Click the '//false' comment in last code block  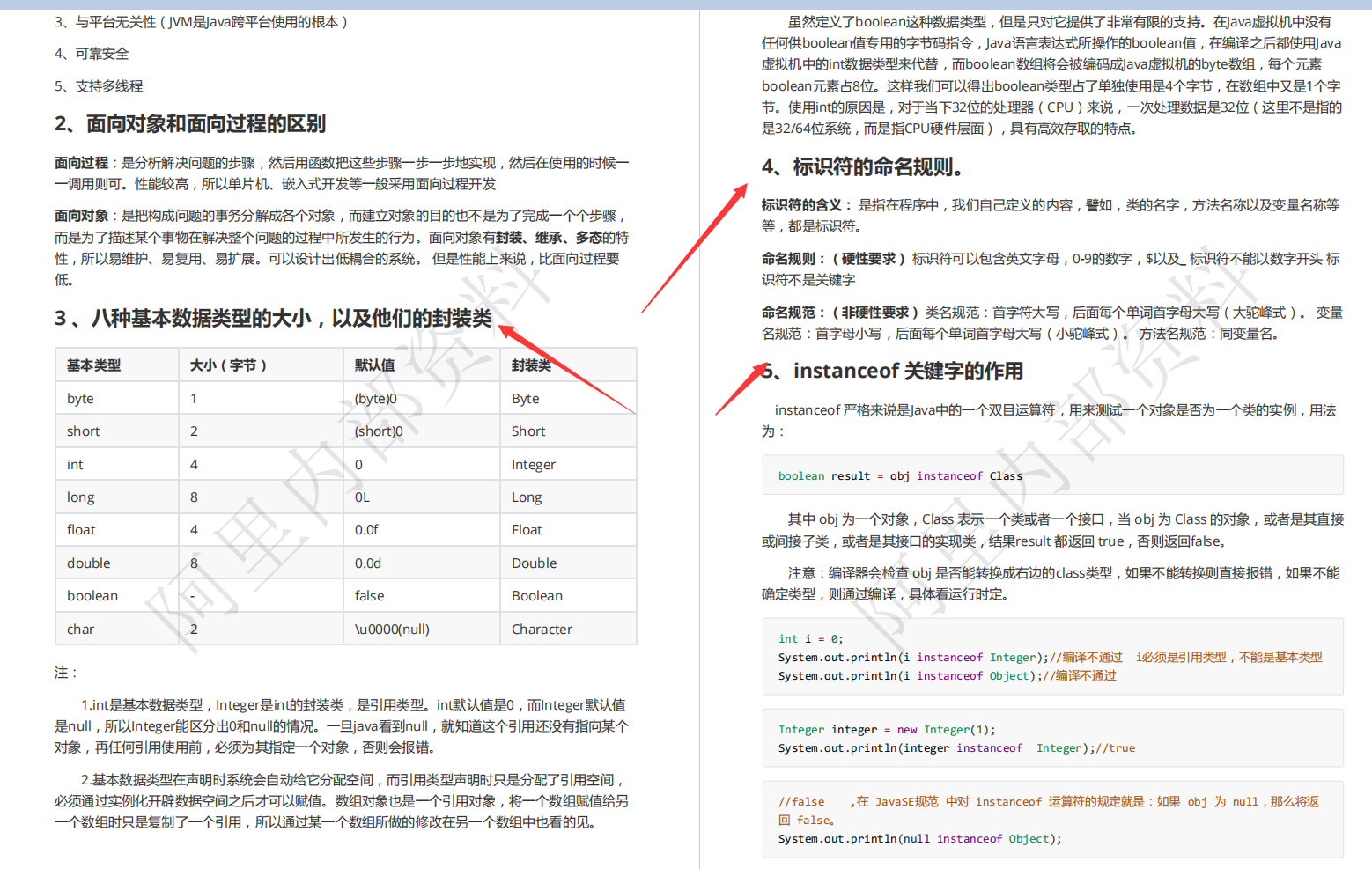click(x=801, y=801)
